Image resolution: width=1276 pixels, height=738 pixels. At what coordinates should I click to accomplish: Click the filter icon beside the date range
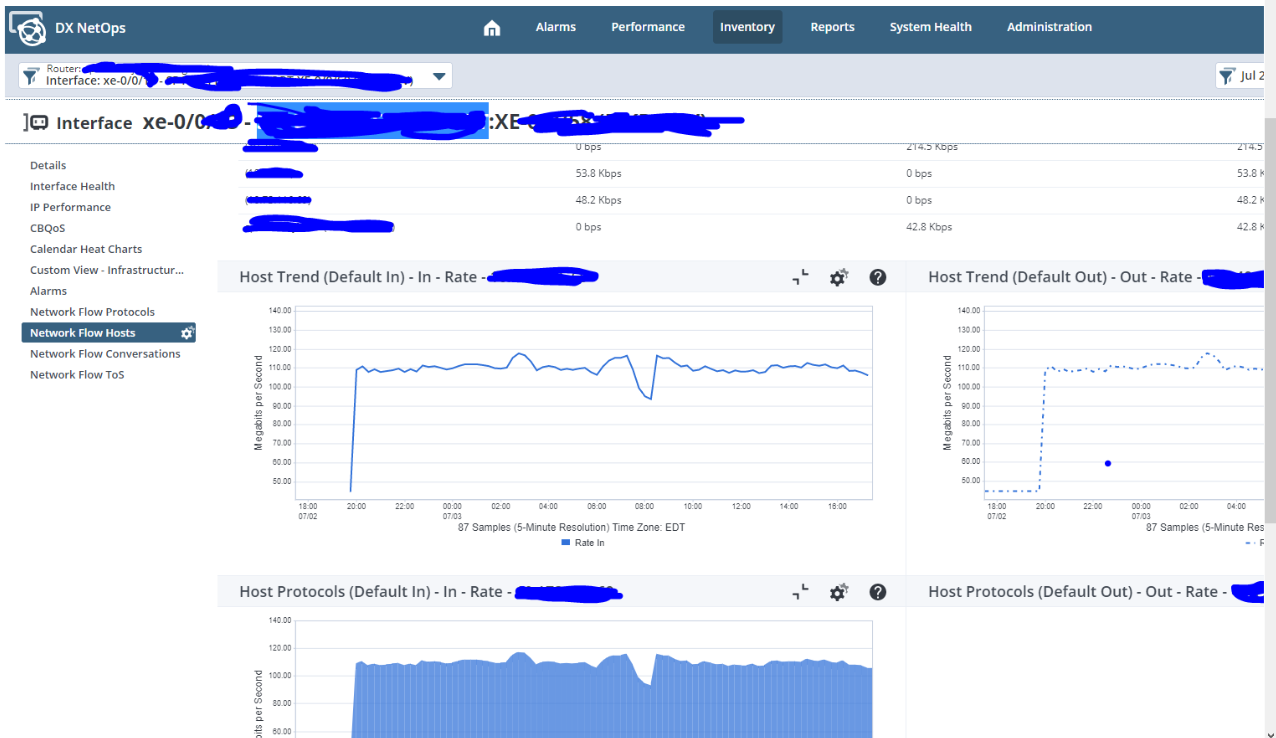point(1228,75)
